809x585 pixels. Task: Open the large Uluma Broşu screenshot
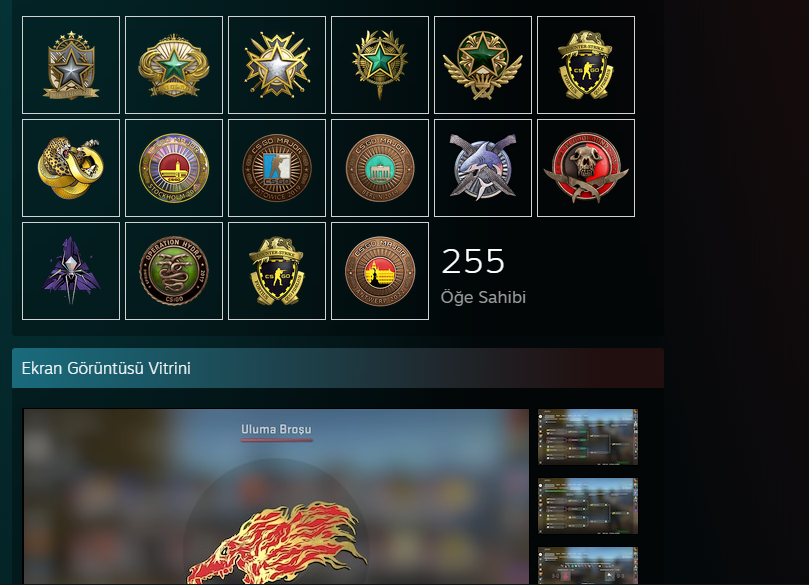[276, 496]
